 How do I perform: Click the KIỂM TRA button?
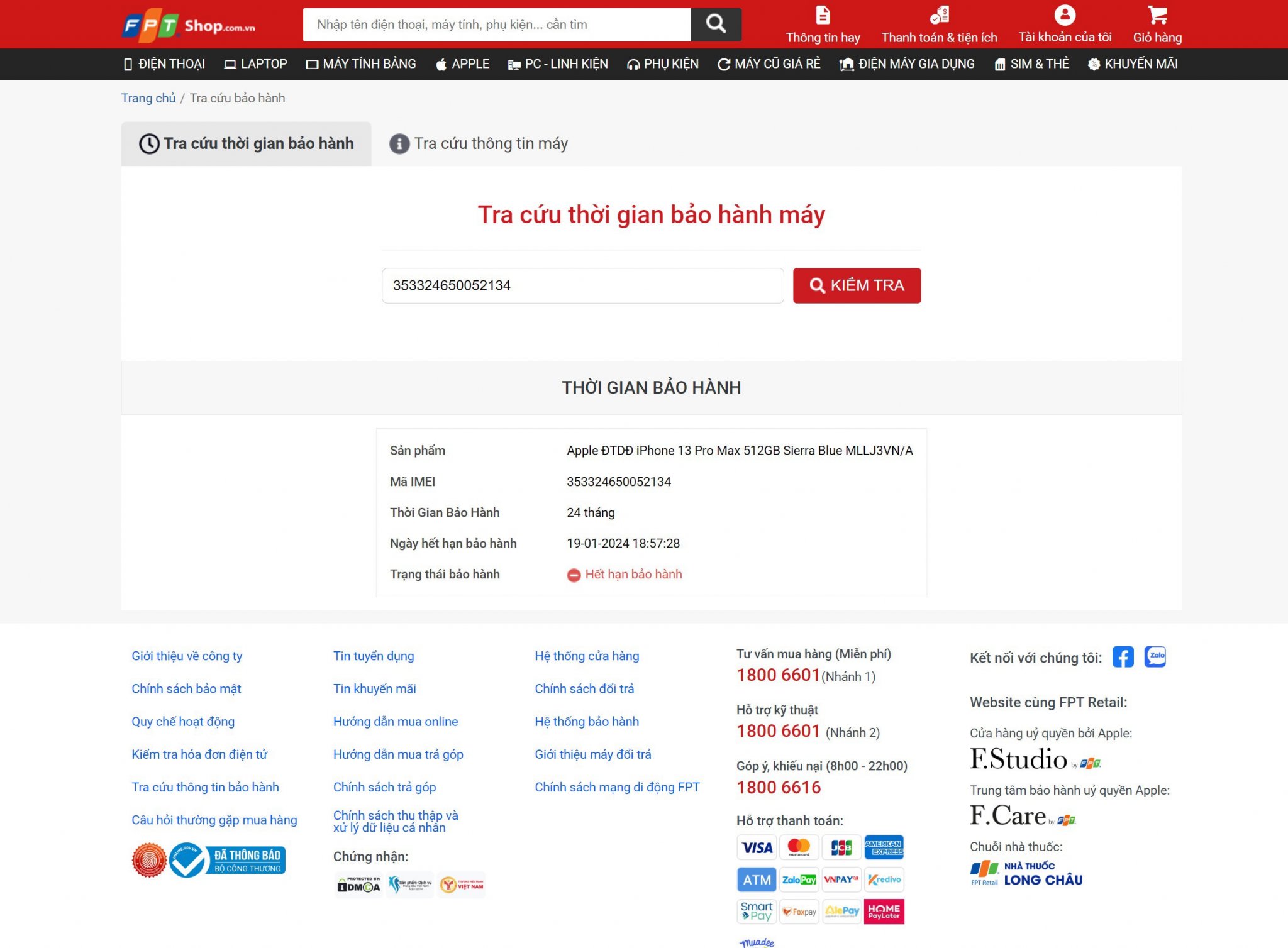tap(857, 286)
